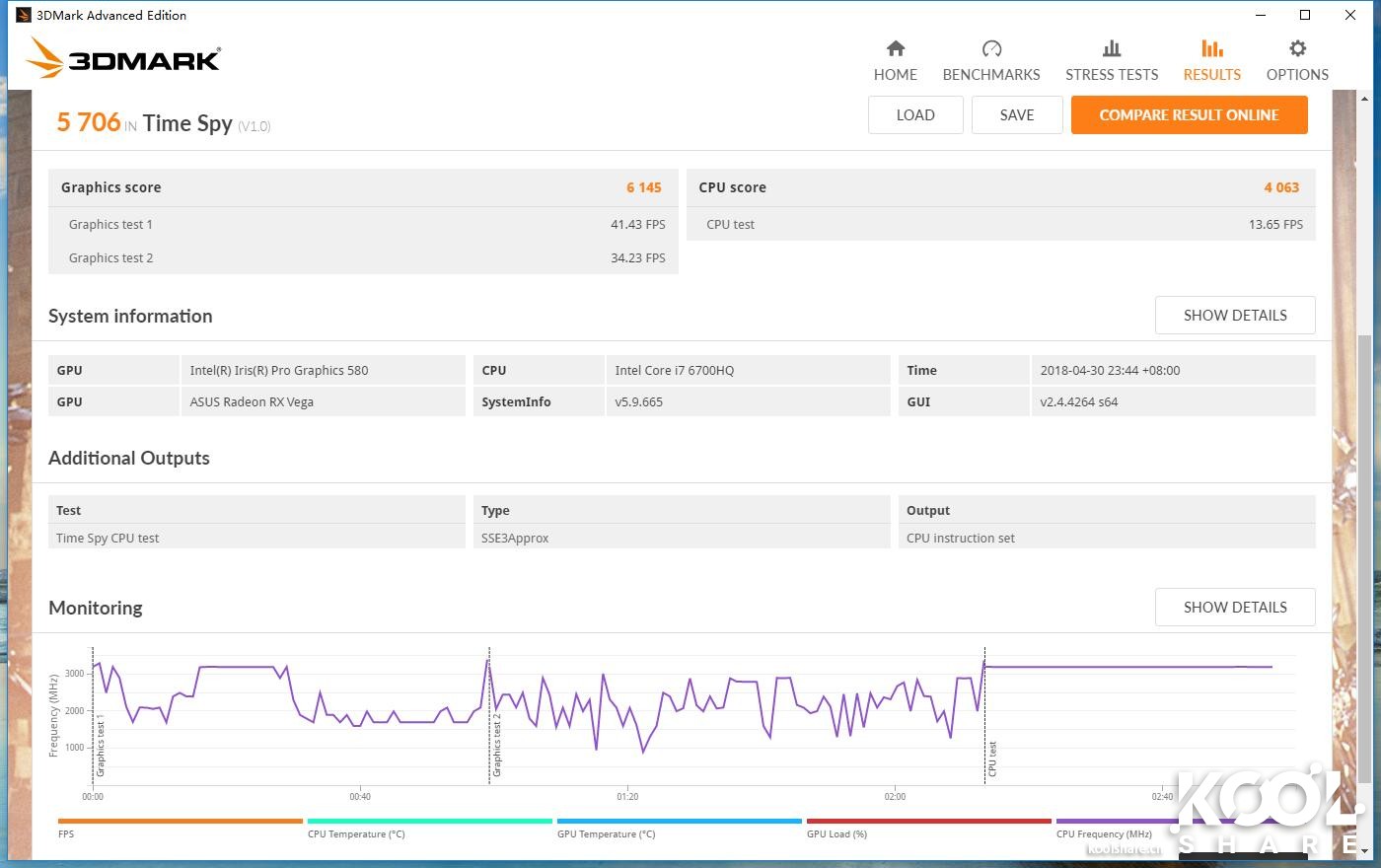1381x868 pixels.
Task: Click the Additional Outputs heading
Action: click(x=129, y=458)
